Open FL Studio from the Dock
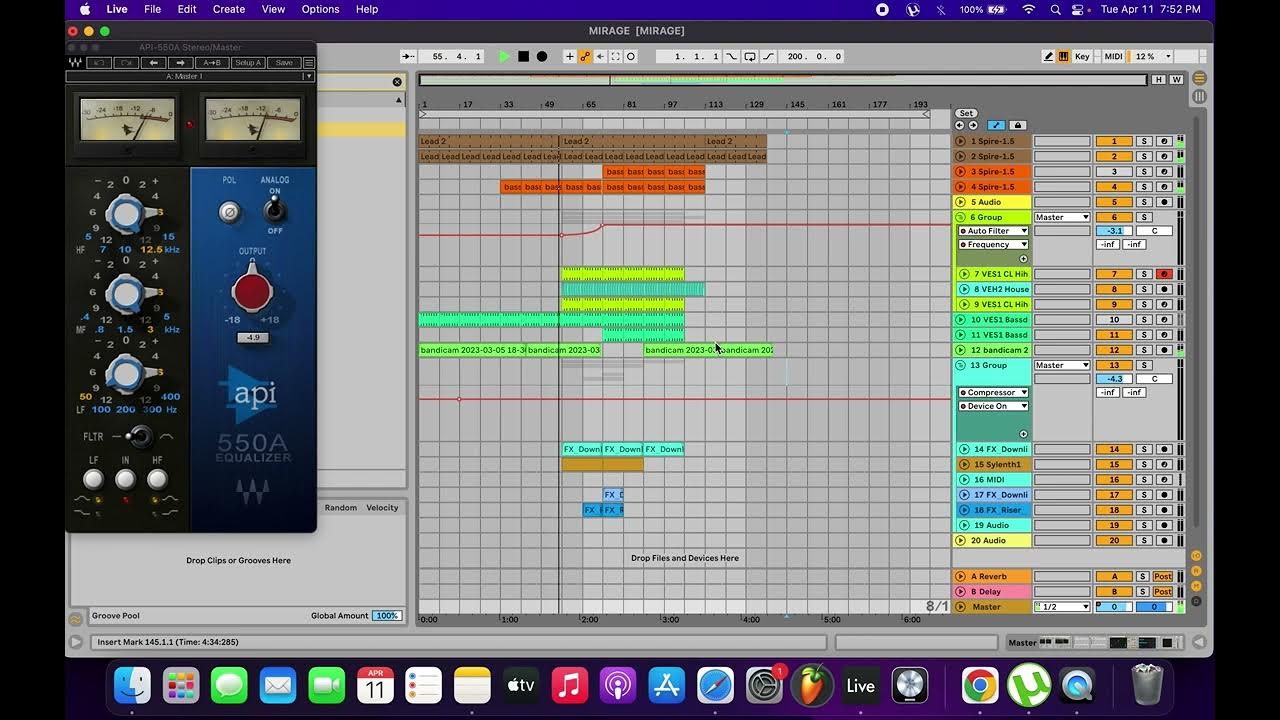The height and width of the screenshot is (720, 1280). (x=812, y=686)
